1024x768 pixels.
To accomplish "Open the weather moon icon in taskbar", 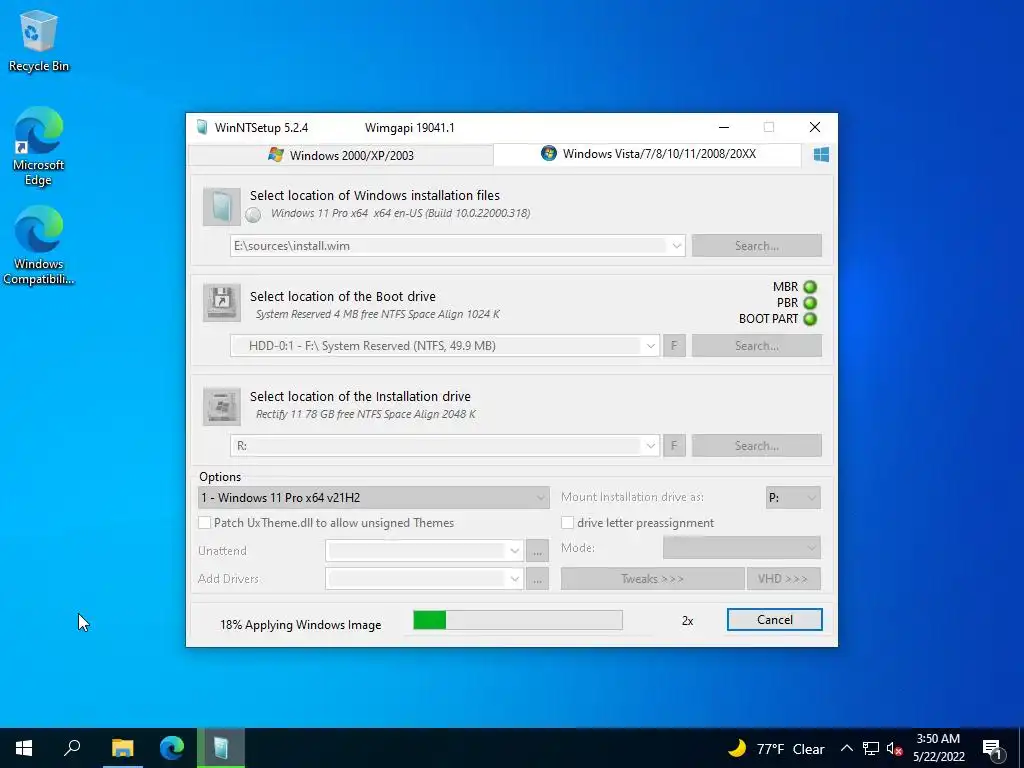I will [737, 748].
